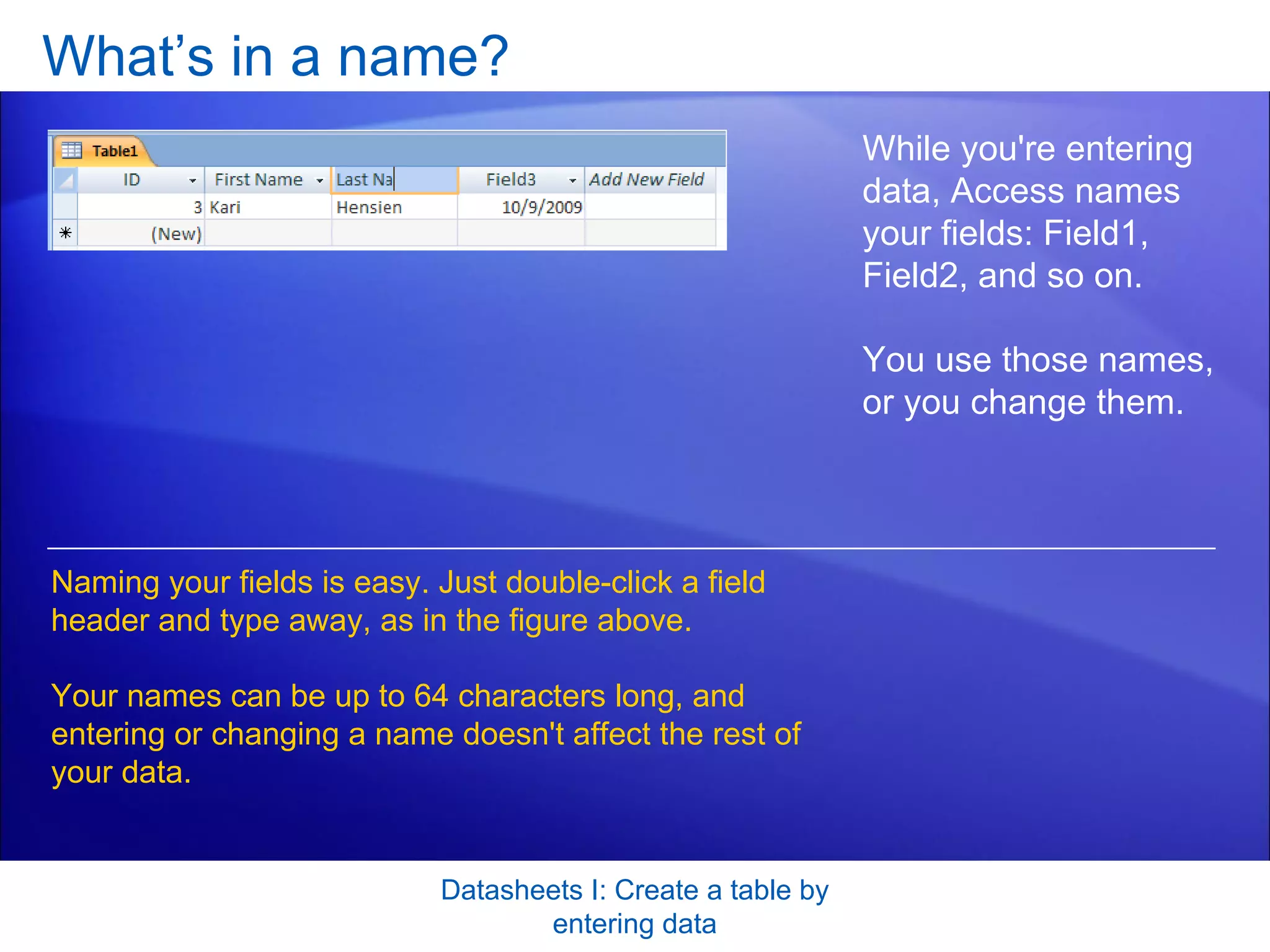Image resolution: width=1270 pixels, height=952 pixels.
Task: Click the empty Field3 cell in new row
Action: pyautogui.click(x=522, y=234)
